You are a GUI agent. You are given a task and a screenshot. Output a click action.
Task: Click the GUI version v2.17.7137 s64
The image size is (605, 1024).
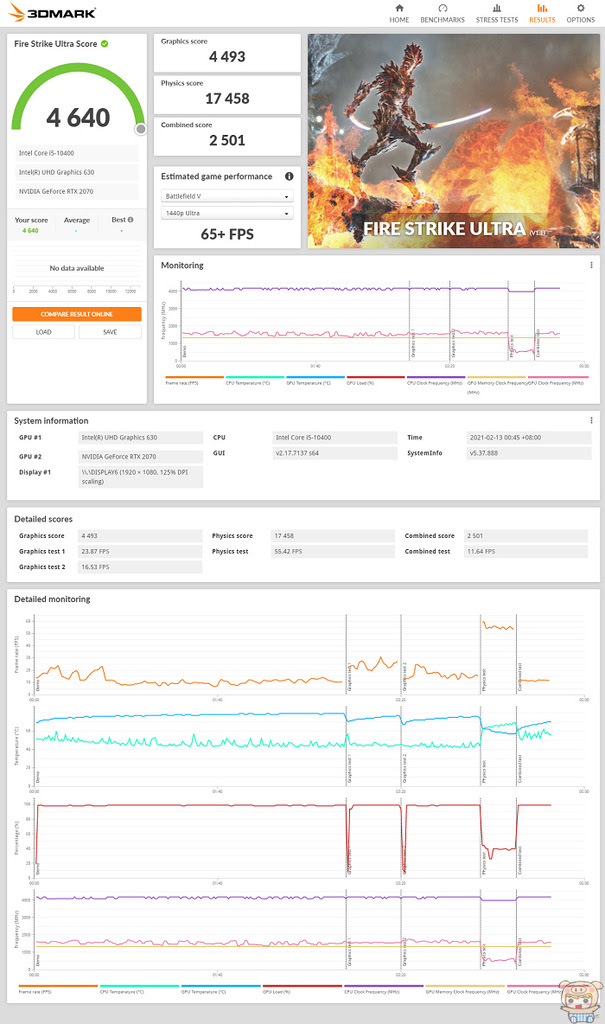(335, 453)
